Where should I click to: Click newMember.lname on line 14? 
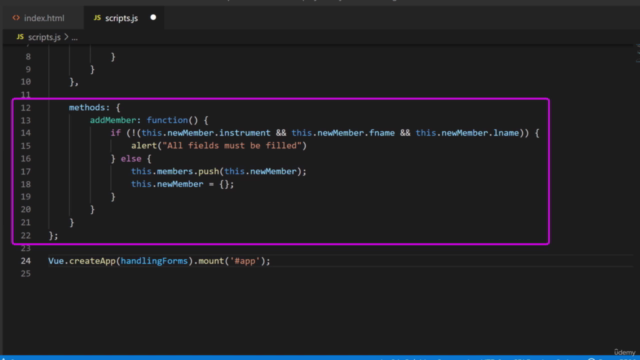tap(480, 133)
